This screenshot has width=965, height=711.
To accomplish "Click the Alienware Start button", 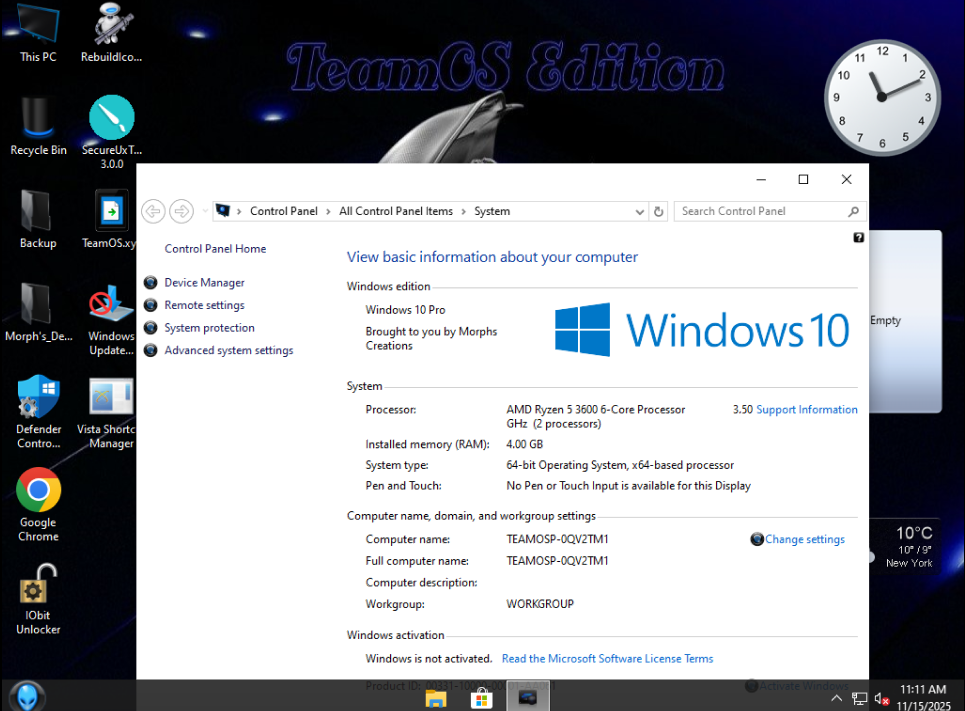I will tap(27, 695).
